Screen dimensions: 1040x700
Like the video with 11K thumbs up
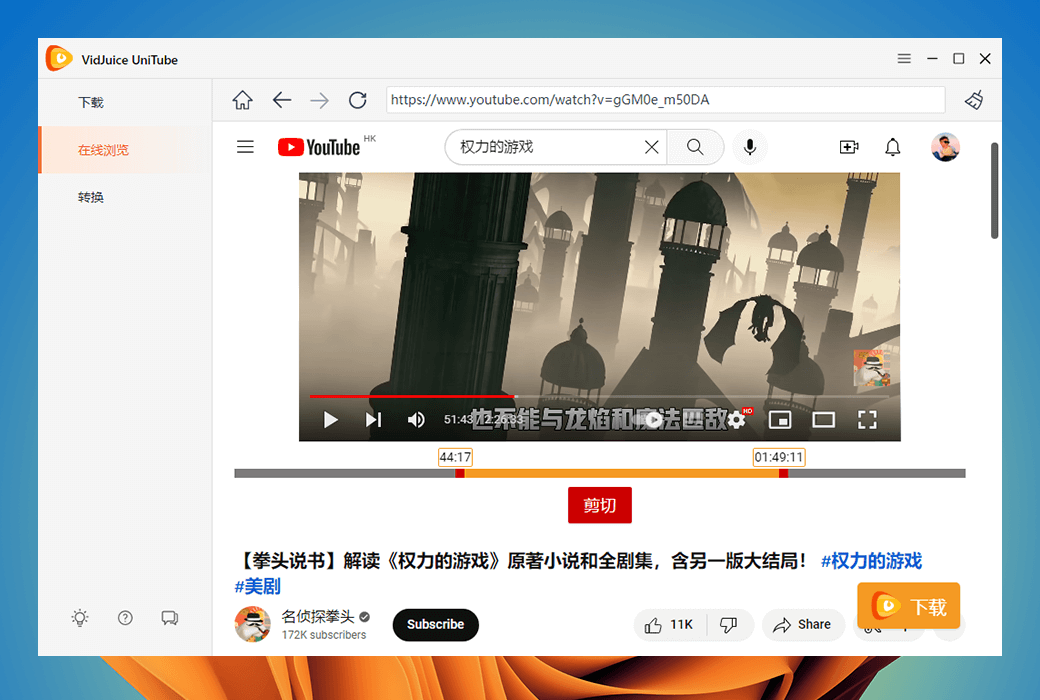click(x=669, y=624)
